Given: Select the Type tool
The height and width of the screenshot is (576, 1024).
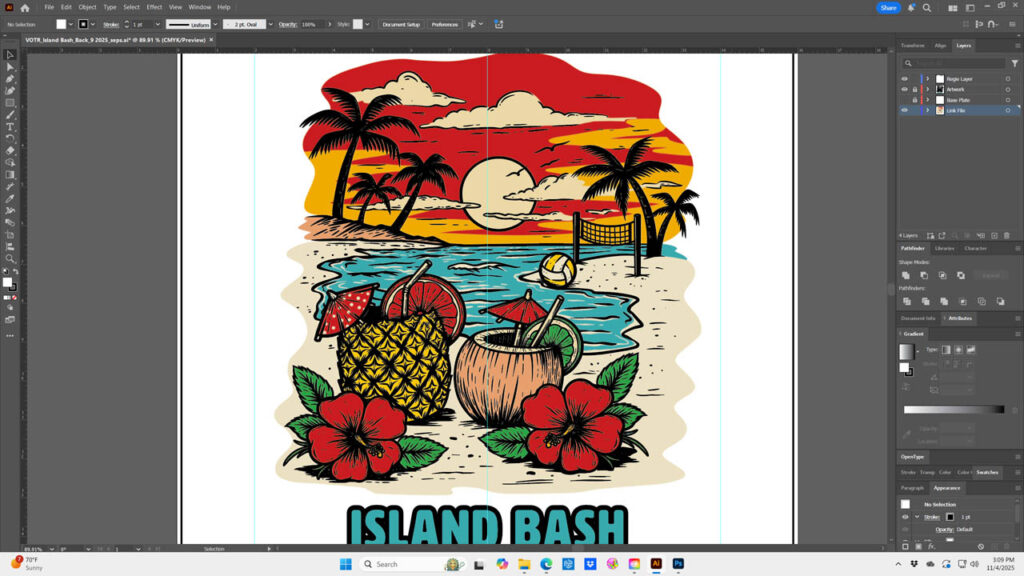Looking at the screenshot, I should pos(10,127).
